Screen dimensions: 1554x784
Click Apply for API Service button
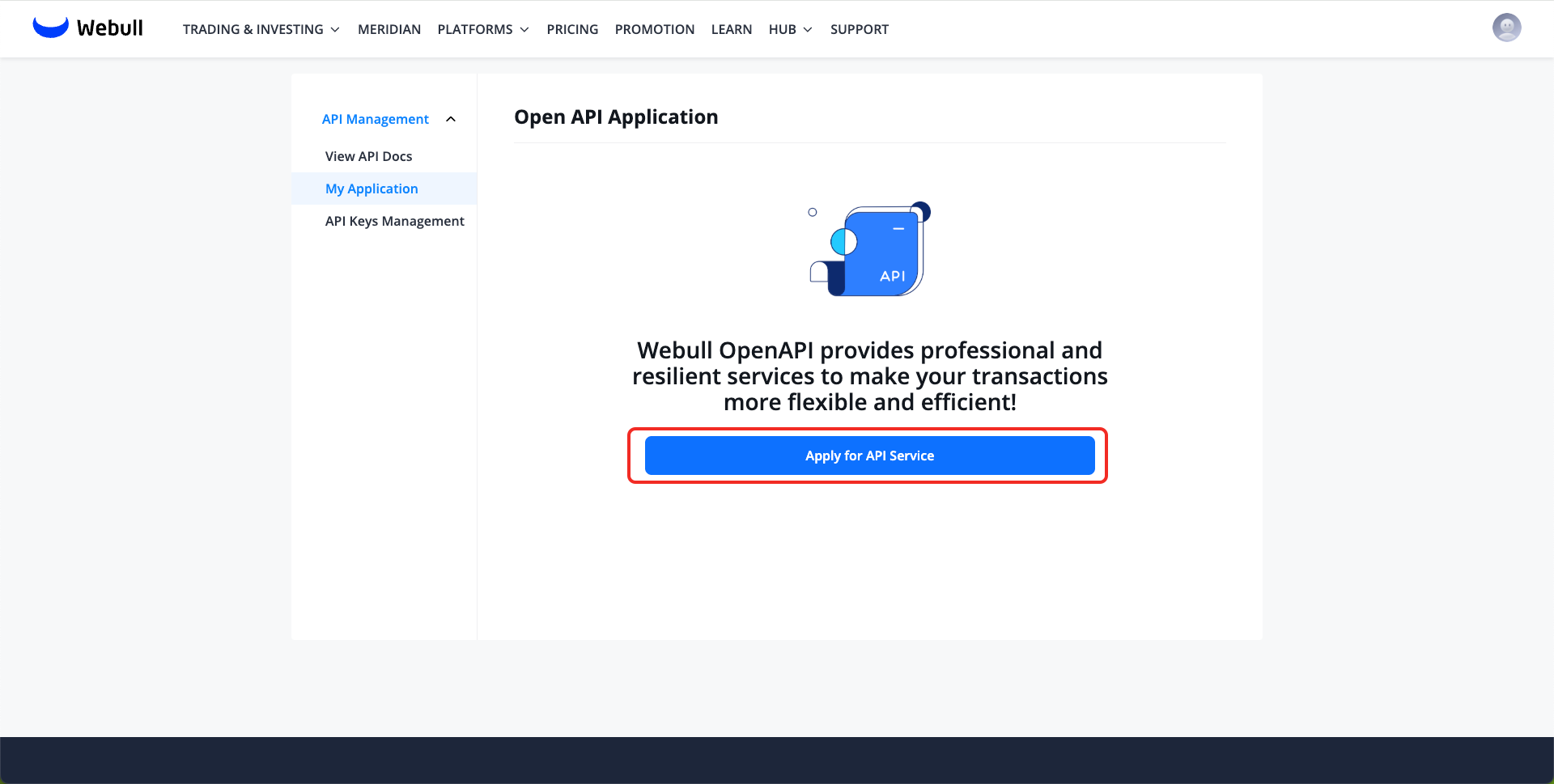869,456
